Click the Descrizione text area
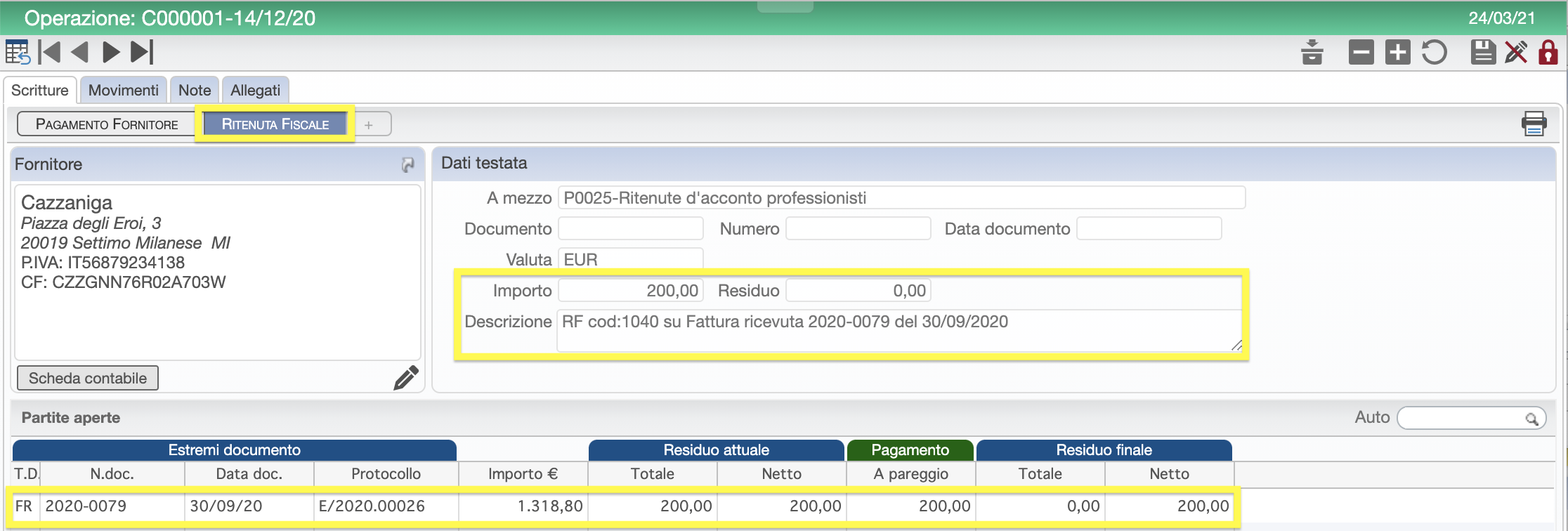The image size is (1568, 531). (900, 330)
